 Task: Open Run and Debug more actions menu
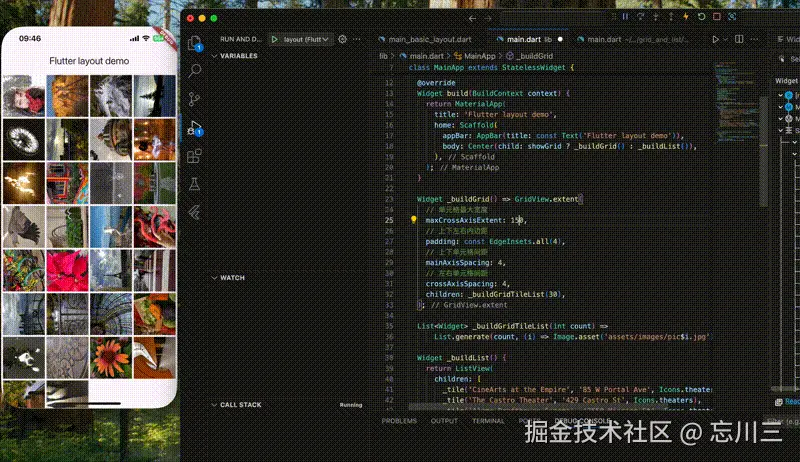(x=357, y=39)
